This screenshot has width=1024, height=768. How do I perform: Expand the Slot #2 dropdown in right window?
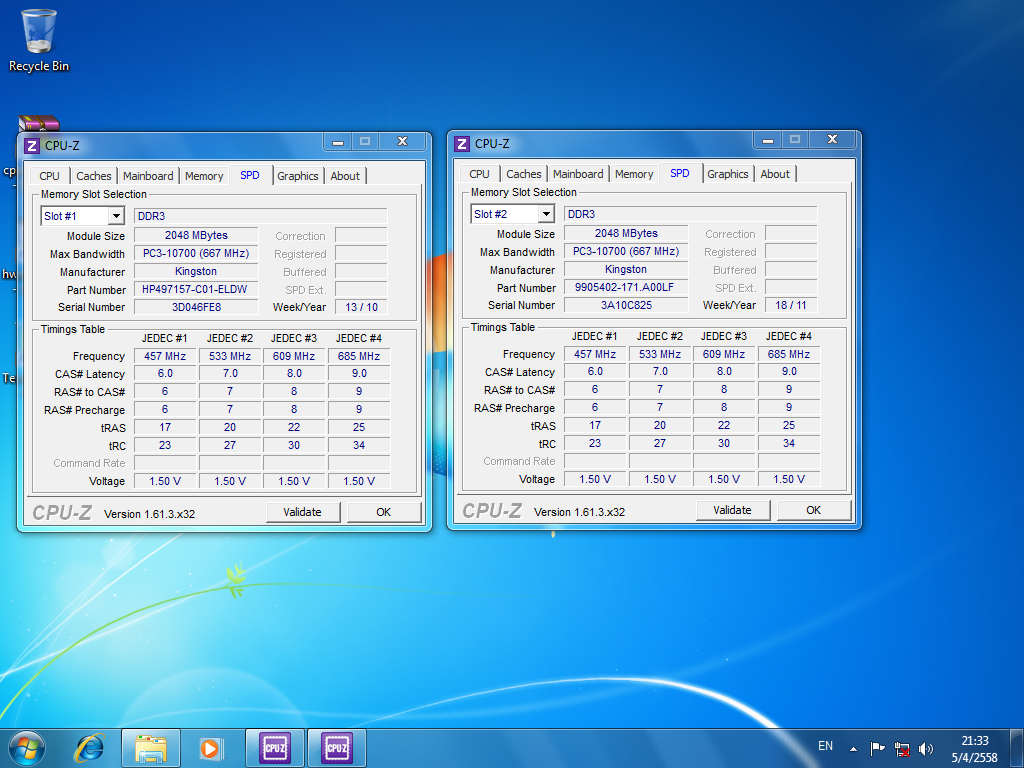click(546, 214)
